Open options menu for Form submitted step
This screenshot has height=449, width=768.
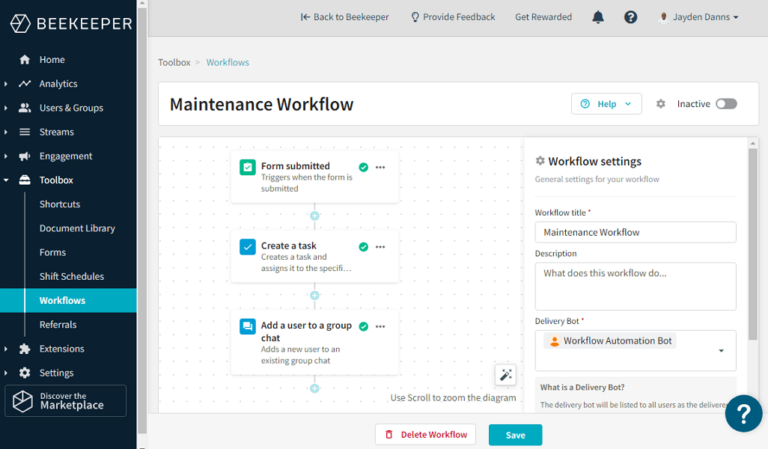(x=380, y=167)
